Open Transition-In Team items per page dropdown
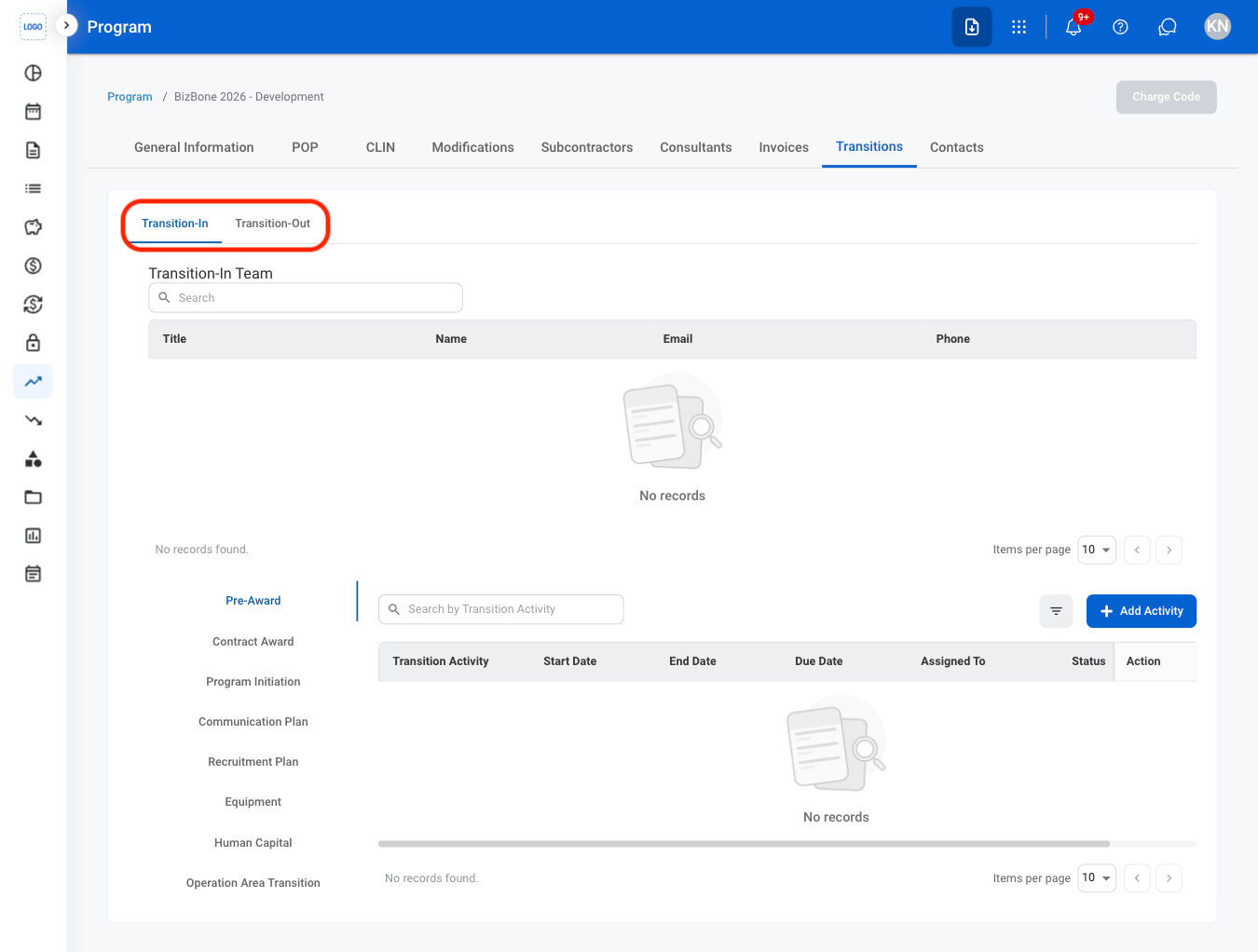This screenshot has width=1258, height=952. point(1097,550)
